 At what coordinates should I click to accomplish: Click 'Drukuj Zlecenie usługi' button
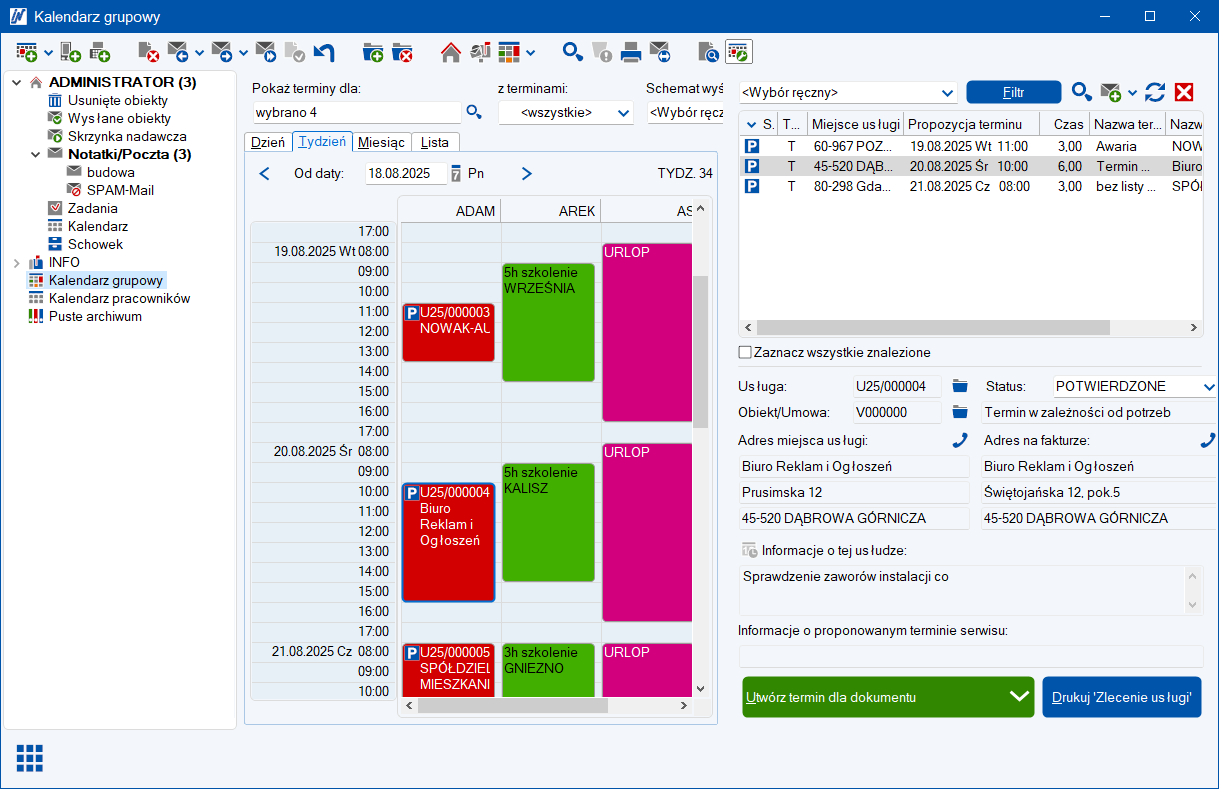[x=1121, y=697]
